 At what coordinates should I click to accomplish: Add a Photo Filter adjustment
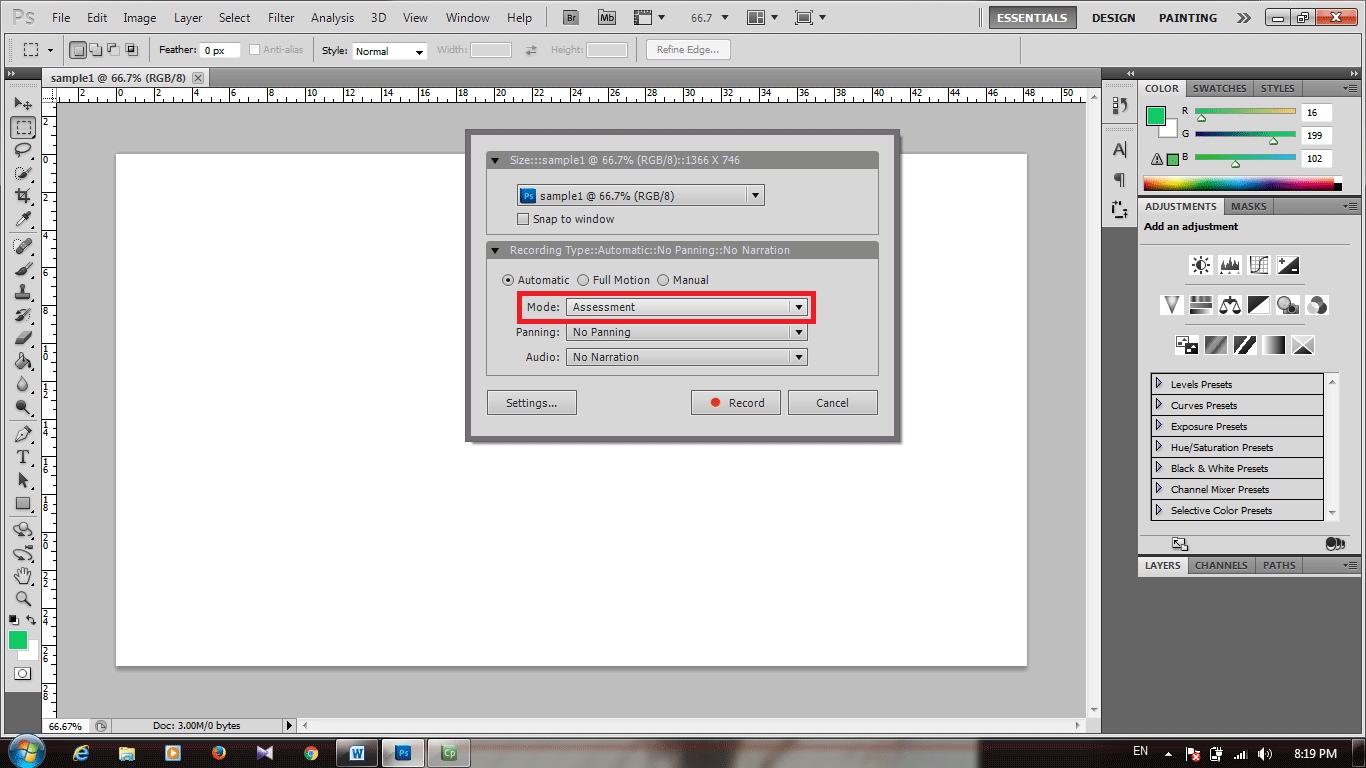[1288, 305]
